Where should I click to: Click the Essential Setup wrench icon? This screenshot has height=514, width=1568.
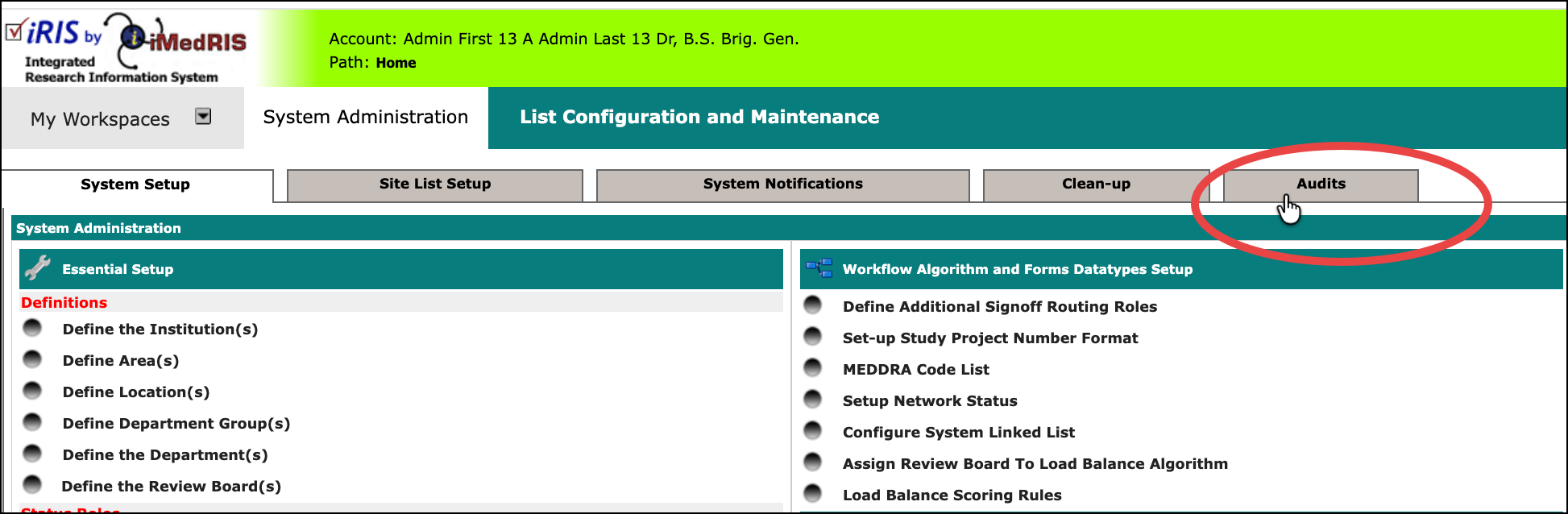(37, 267)
